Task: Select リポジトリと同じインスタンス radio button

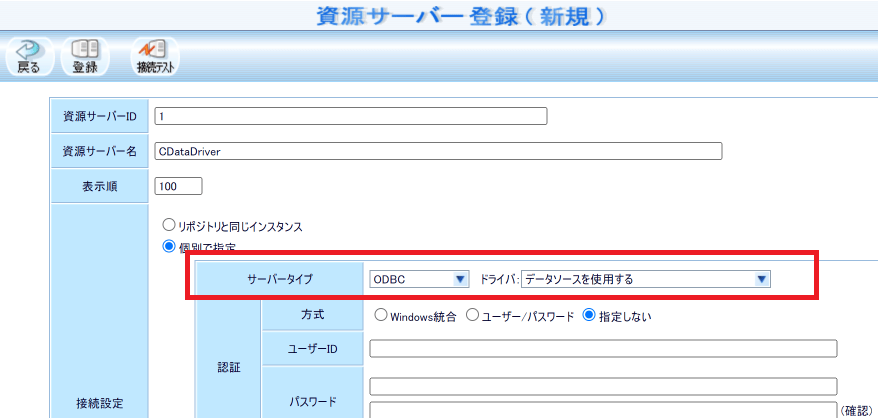Action: click(168, 225)
